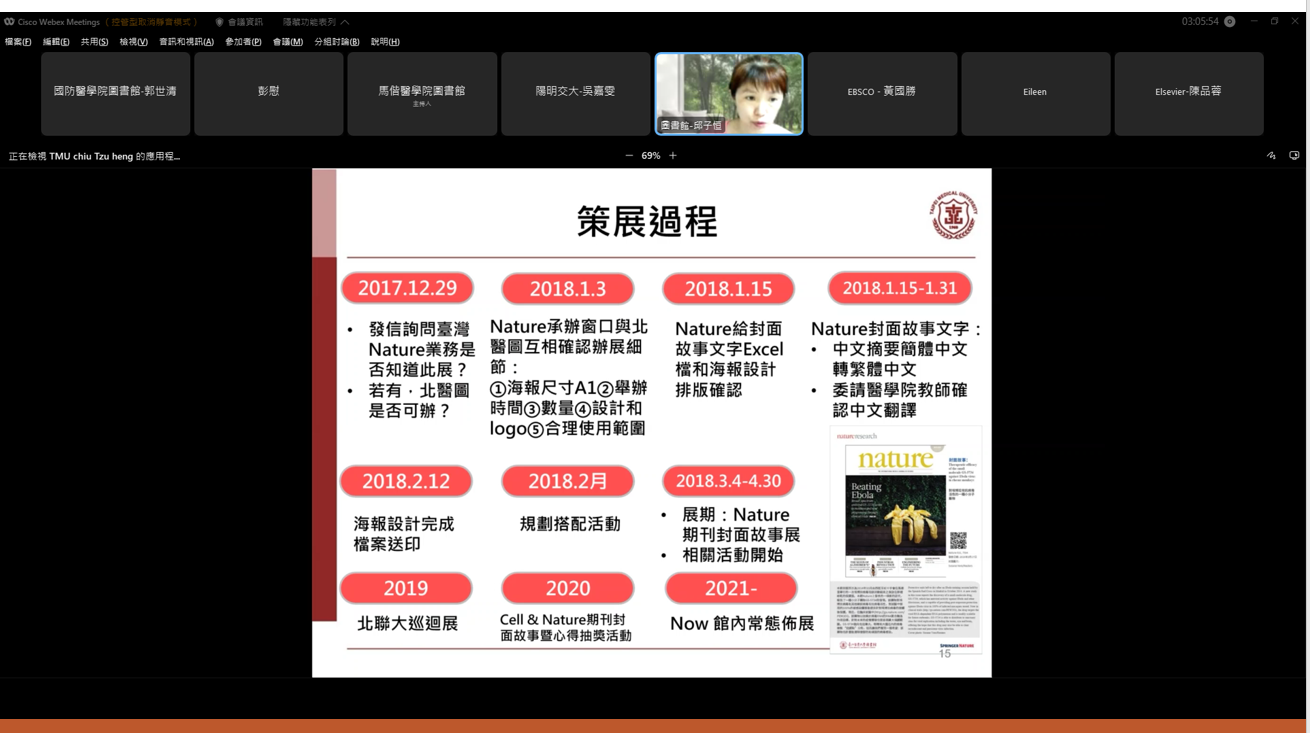Viewport: 1310px width, 733px height.
Task: Click the text 海報設計完成 檔案送印
Action: click(x=404, y=534)
